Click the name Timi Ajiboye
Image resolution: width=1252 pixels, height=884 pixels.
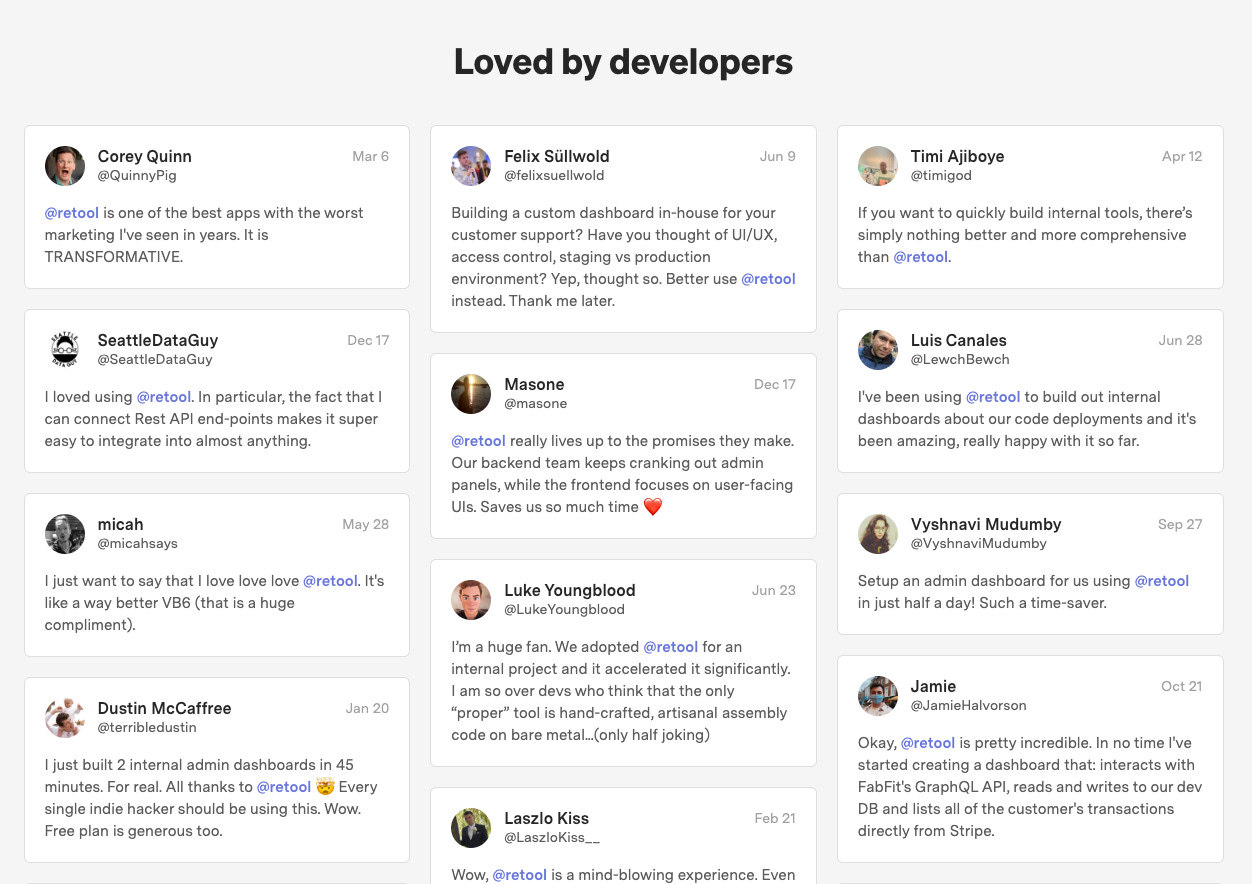pos(958,156)
